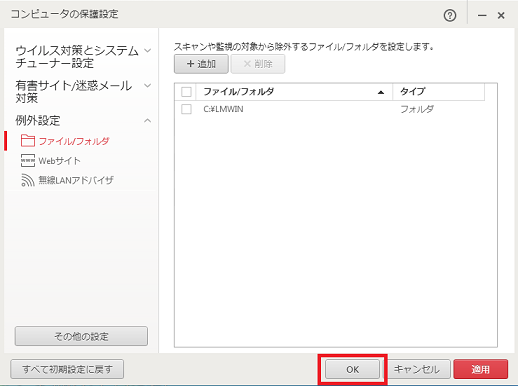Open help via question mark icon
The height and width of the screenshot is (386, 518).
pyautogui.click(x=450, y=15)
